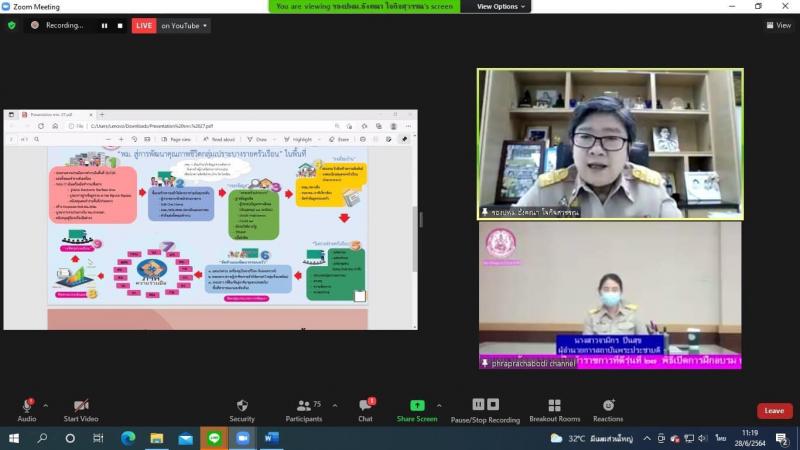Rotate the PDF page

point(134,139)
